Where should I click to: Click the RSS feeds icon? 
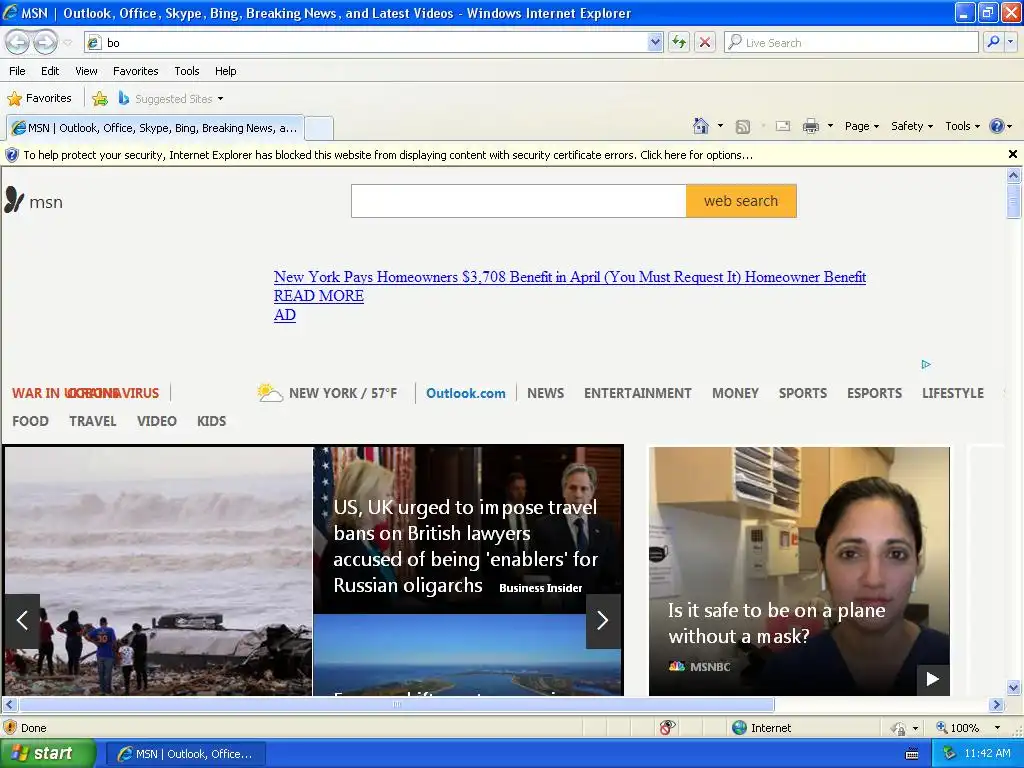743,127
